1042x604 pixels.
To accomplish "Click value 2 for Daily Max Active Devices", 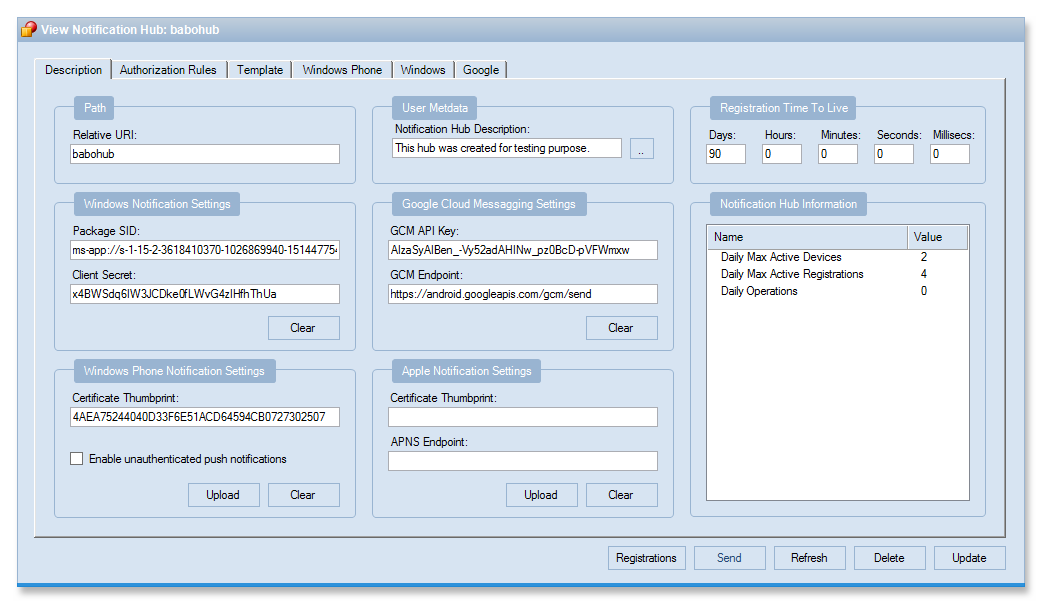I will pyautogui.click(x=924, y=257).
